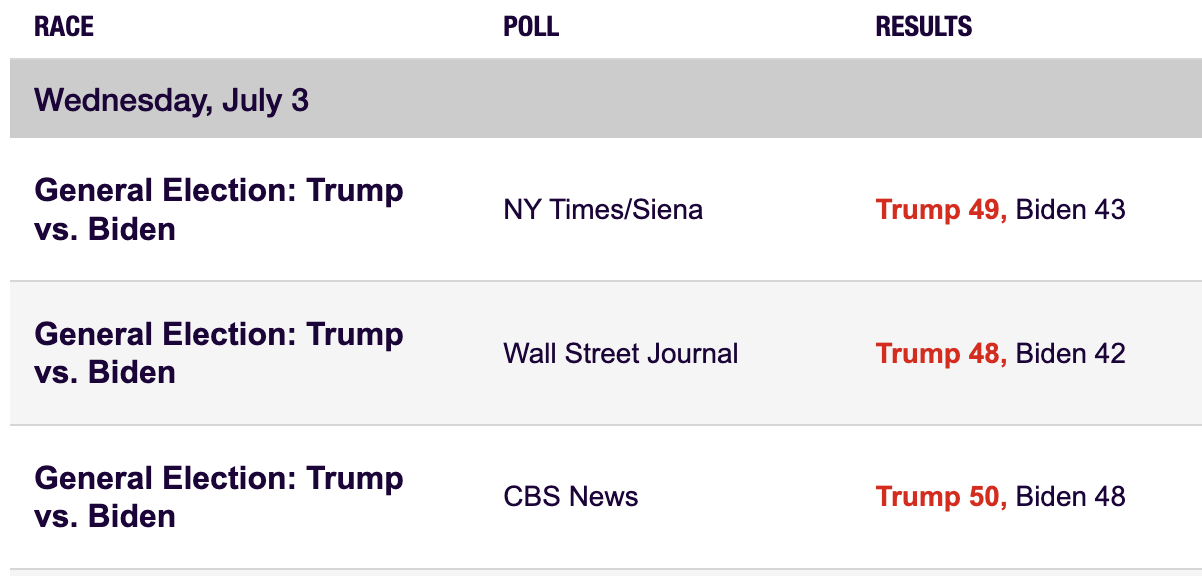
Task: Click empty space right of Biden 43
Action: [1165, 210]
